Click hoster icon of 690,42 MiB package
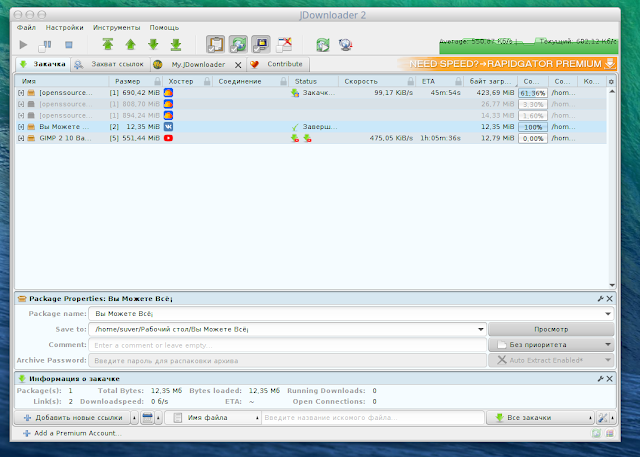The height and width of the screenshot is (457, 640). (168, 93)
